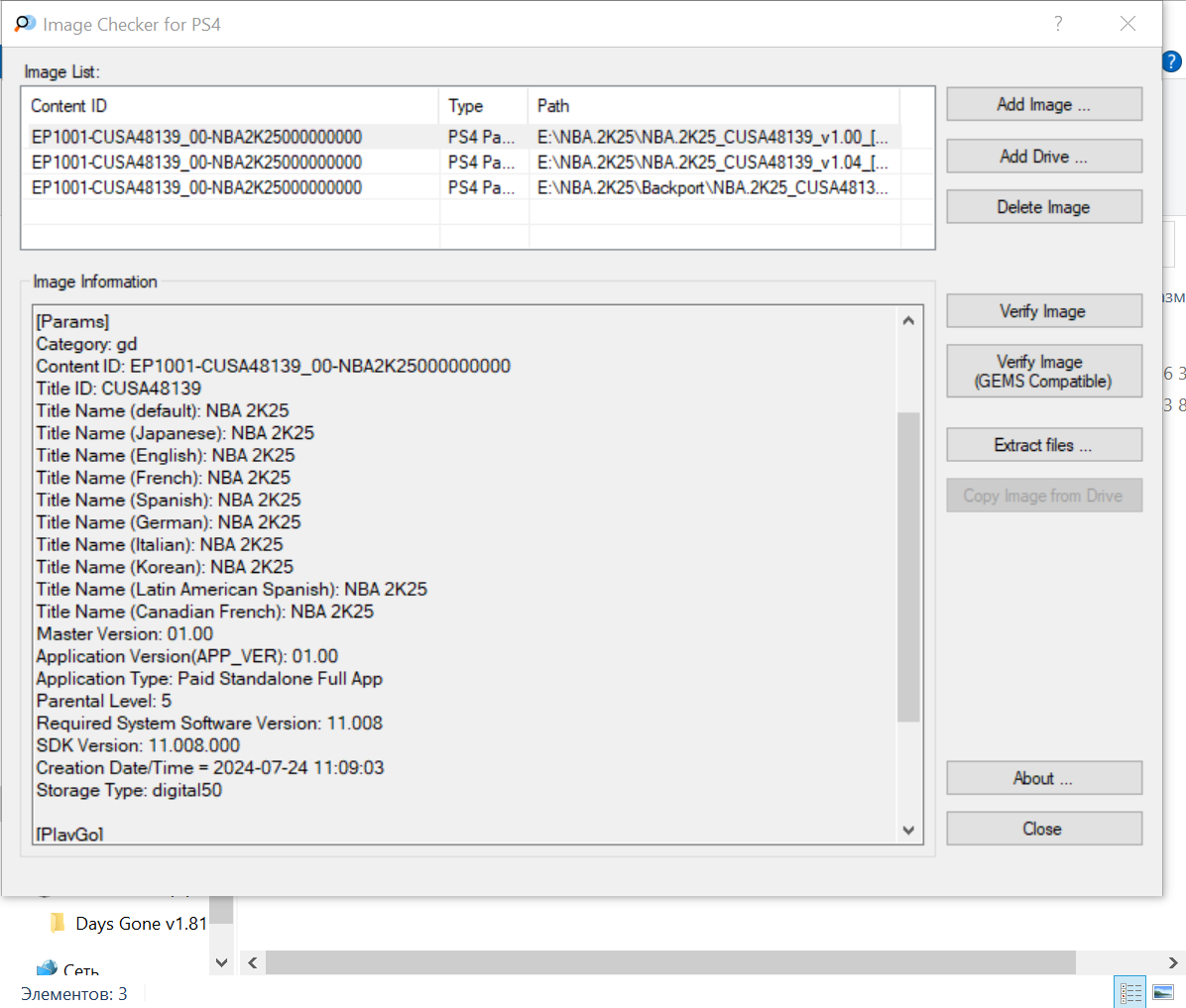1186x1008 pixels.
Task: Click the Title Name (Korean) line
Action: tap(165, 567)
